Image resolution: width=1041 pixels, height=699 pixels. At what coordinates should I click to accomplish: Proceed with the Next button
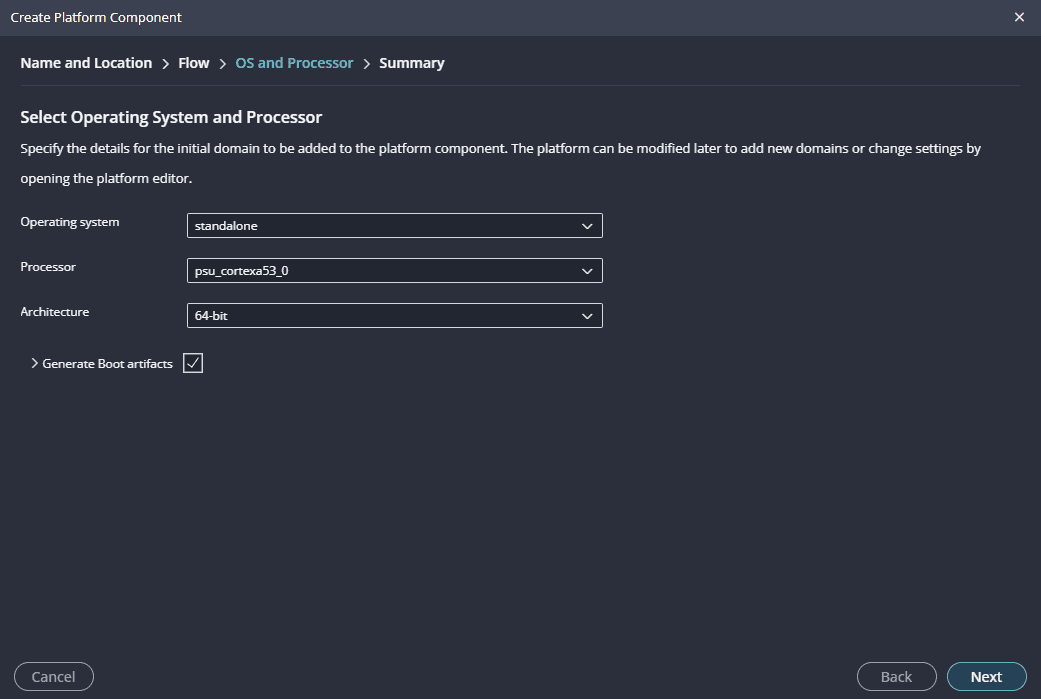pyautogui.click(x=986, y=677)
